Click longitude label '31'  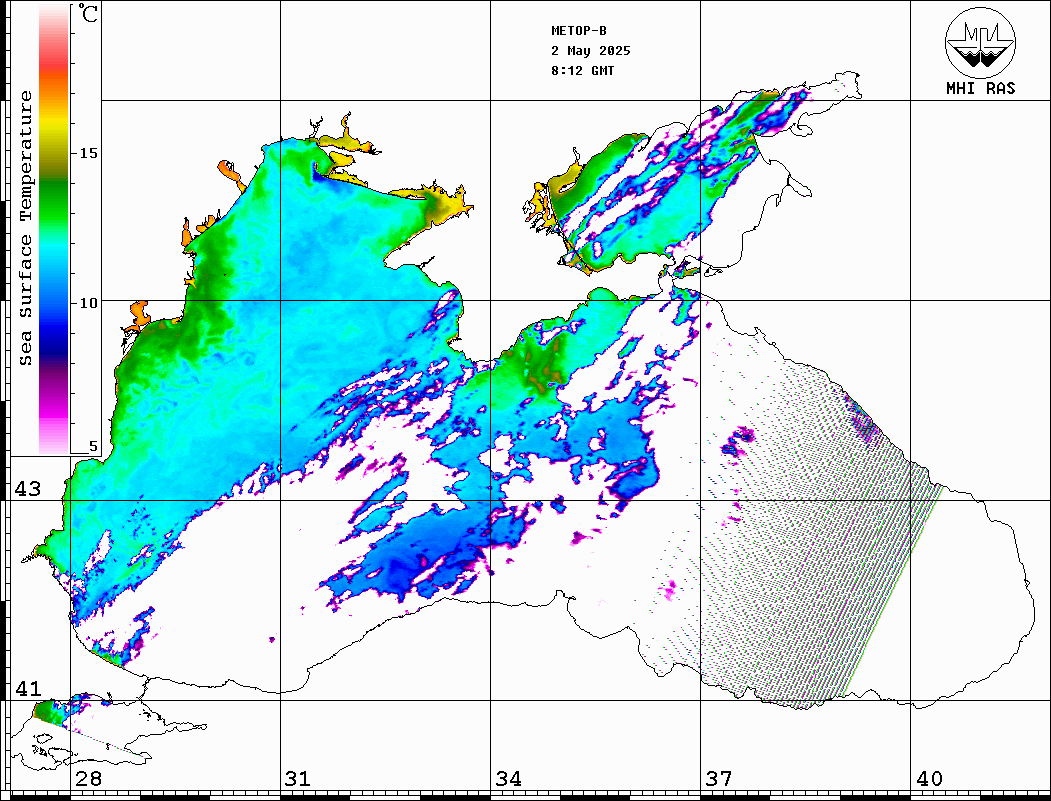click(298, 779)
